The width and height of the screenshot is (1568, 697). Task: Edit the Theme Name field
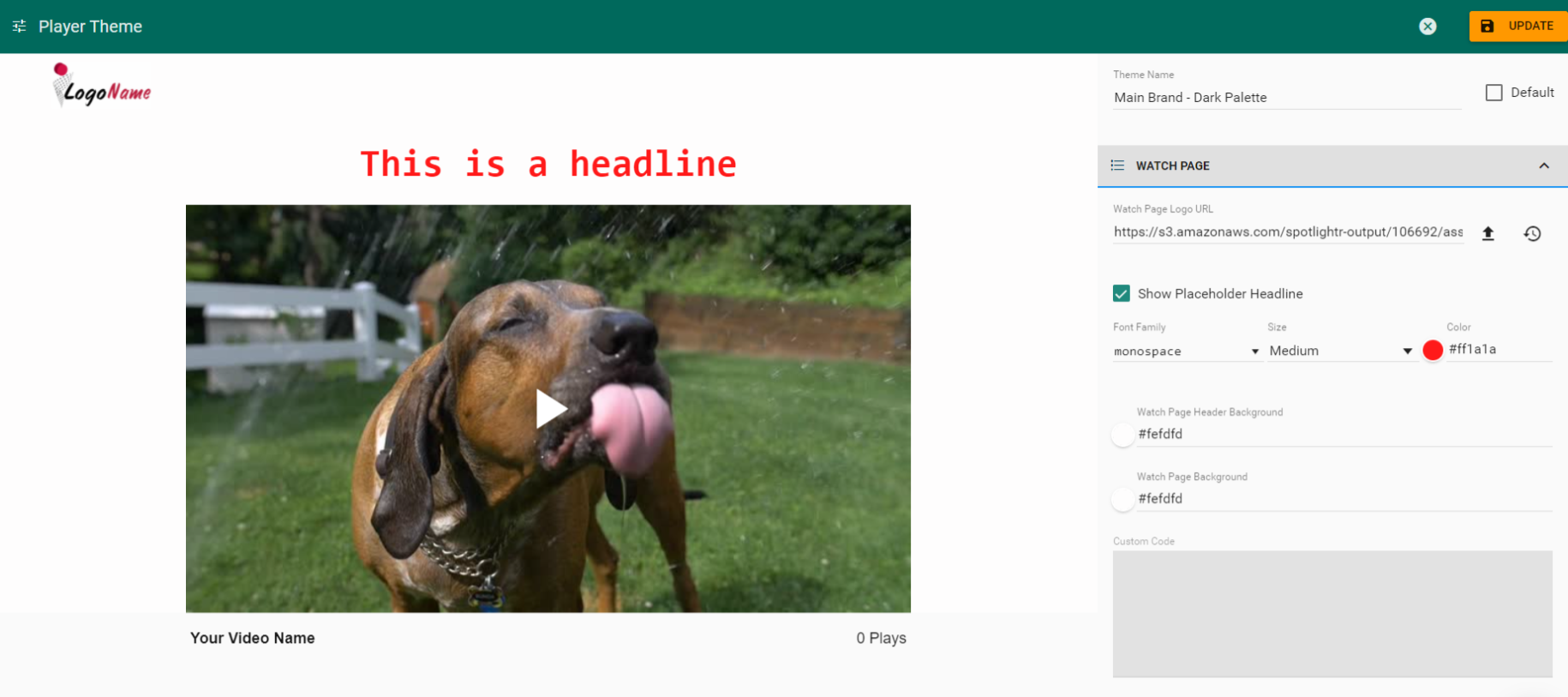coord(1287,98)
